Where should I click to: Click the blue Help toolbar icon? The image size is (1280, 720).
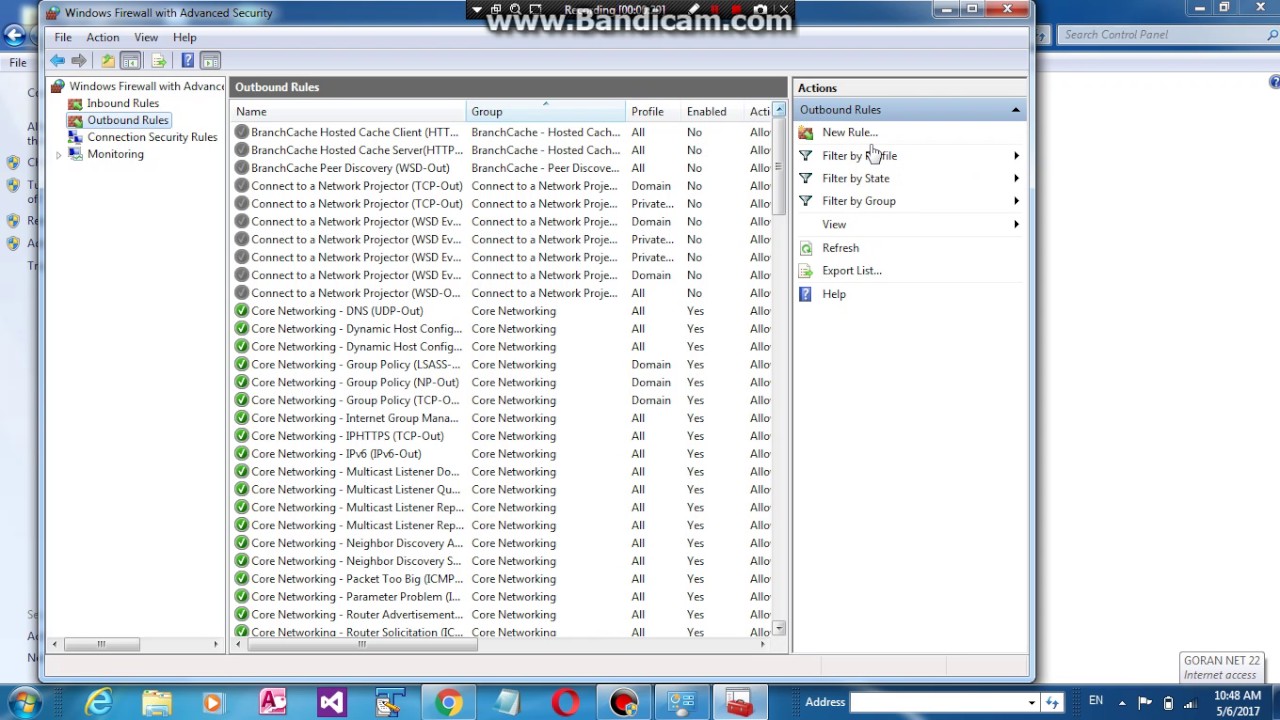coord(187,61)
